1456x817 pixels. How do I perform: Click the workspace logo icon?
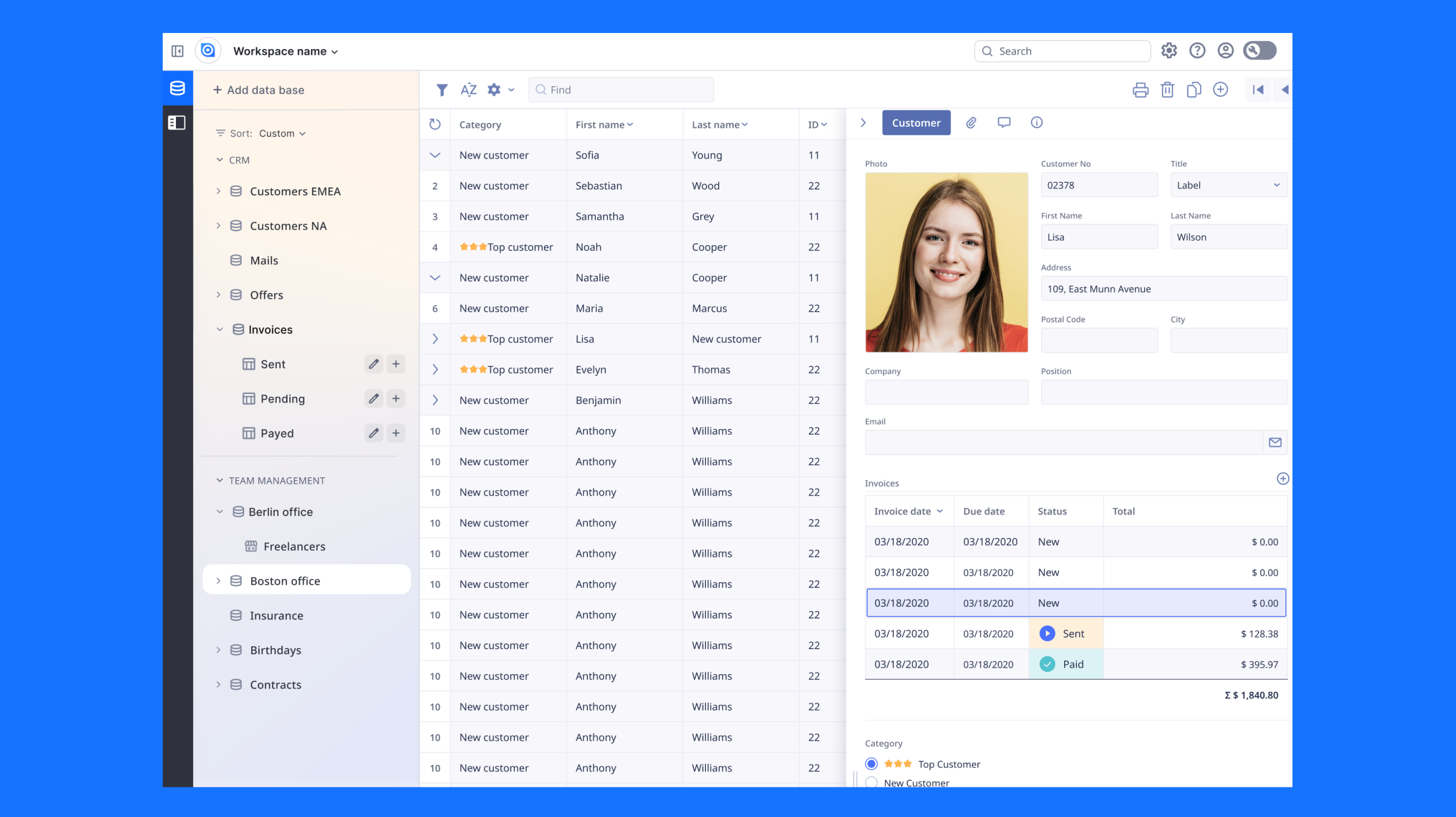pyautogui.click(x=208, y=51)
